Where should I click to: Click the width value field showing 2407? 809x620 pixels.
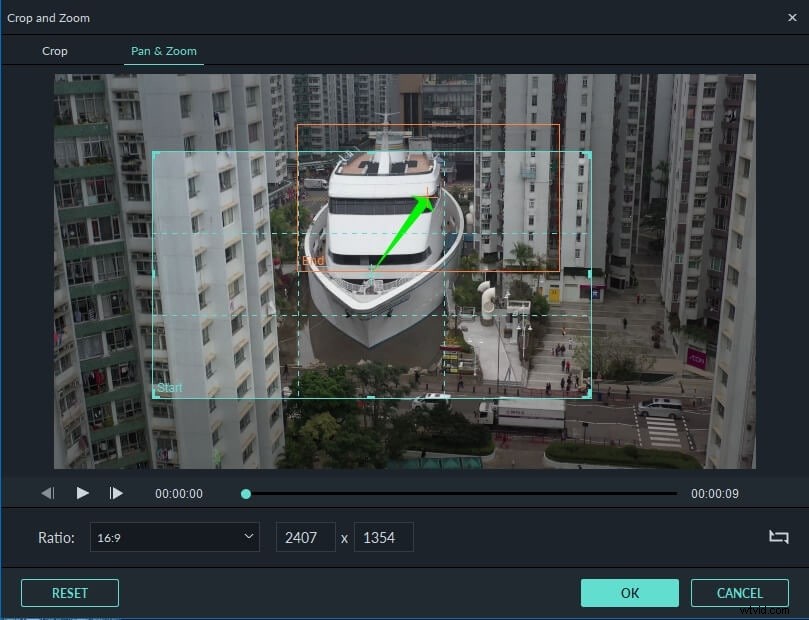point(305,537)
